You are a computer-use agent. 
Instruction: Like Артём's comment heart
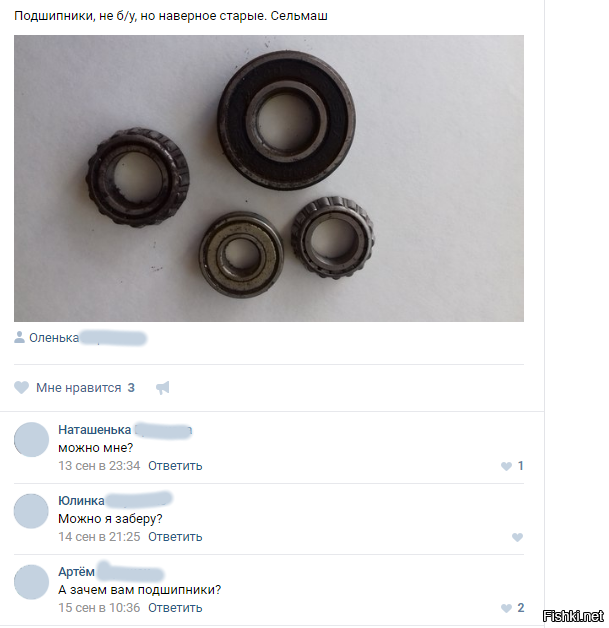click(x=506, y=608)
